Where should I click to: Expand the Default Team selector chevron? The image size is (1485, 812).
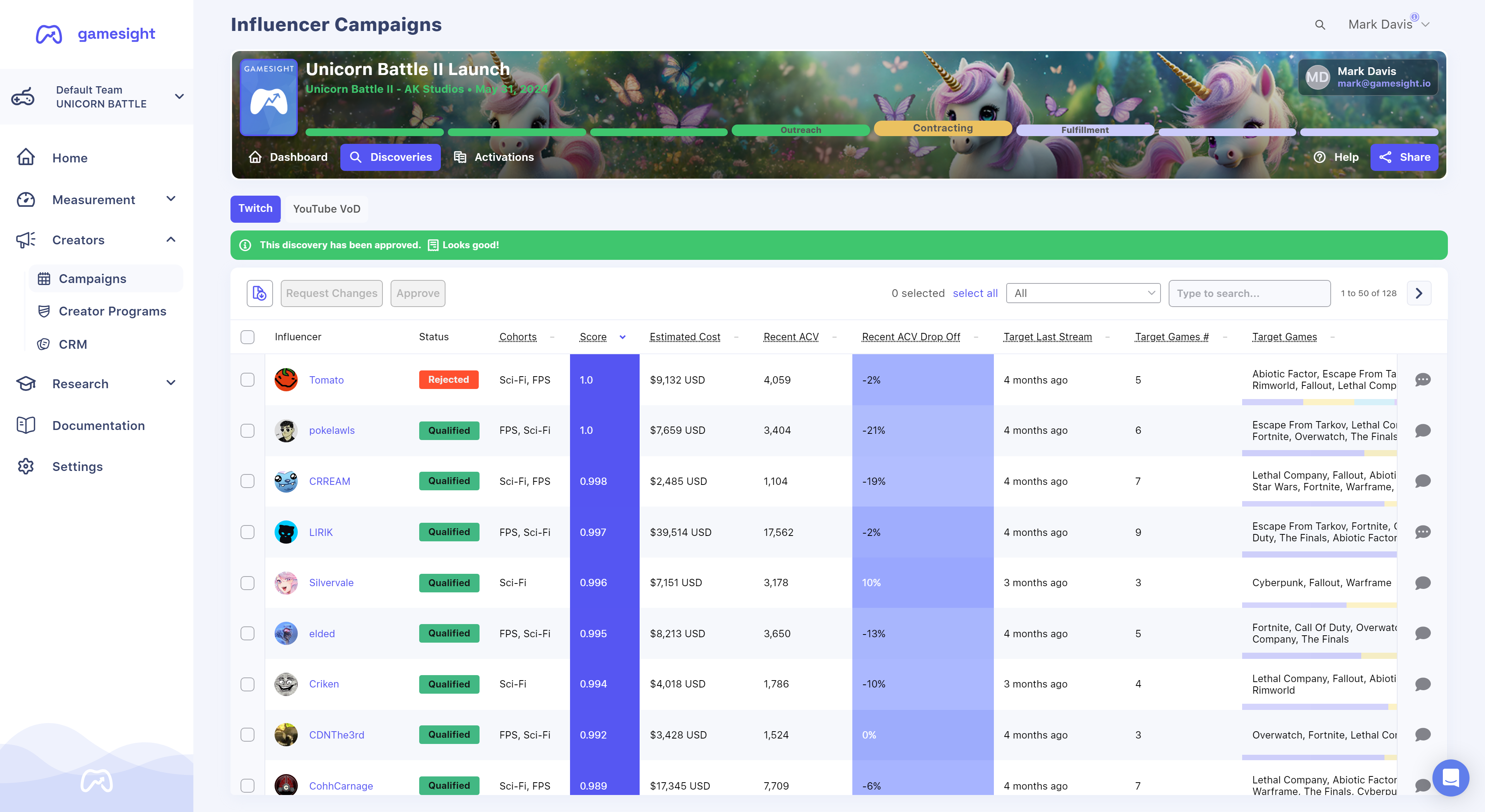179,96
